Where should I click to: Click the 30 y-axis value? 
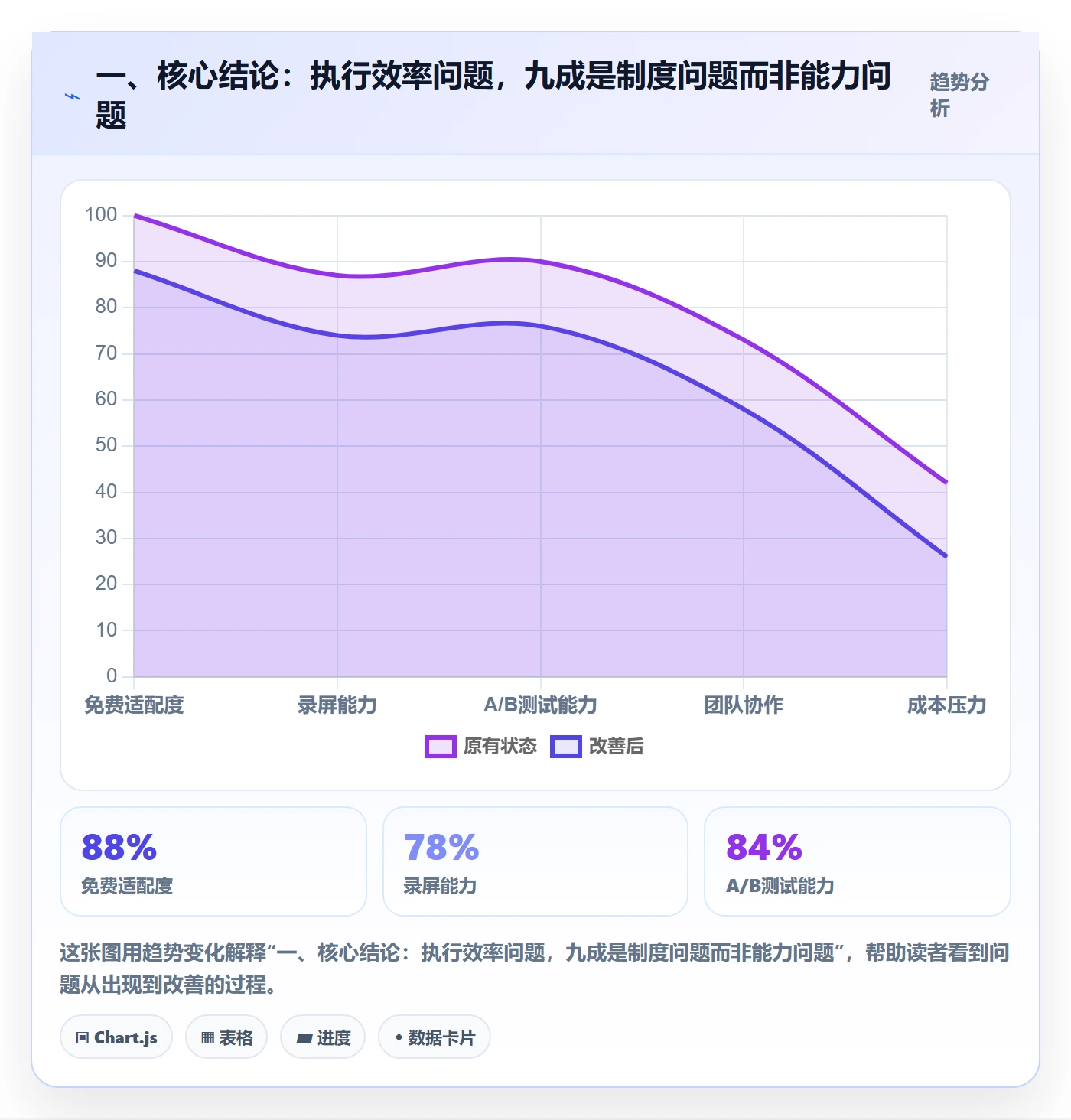[x=106, y=538]
